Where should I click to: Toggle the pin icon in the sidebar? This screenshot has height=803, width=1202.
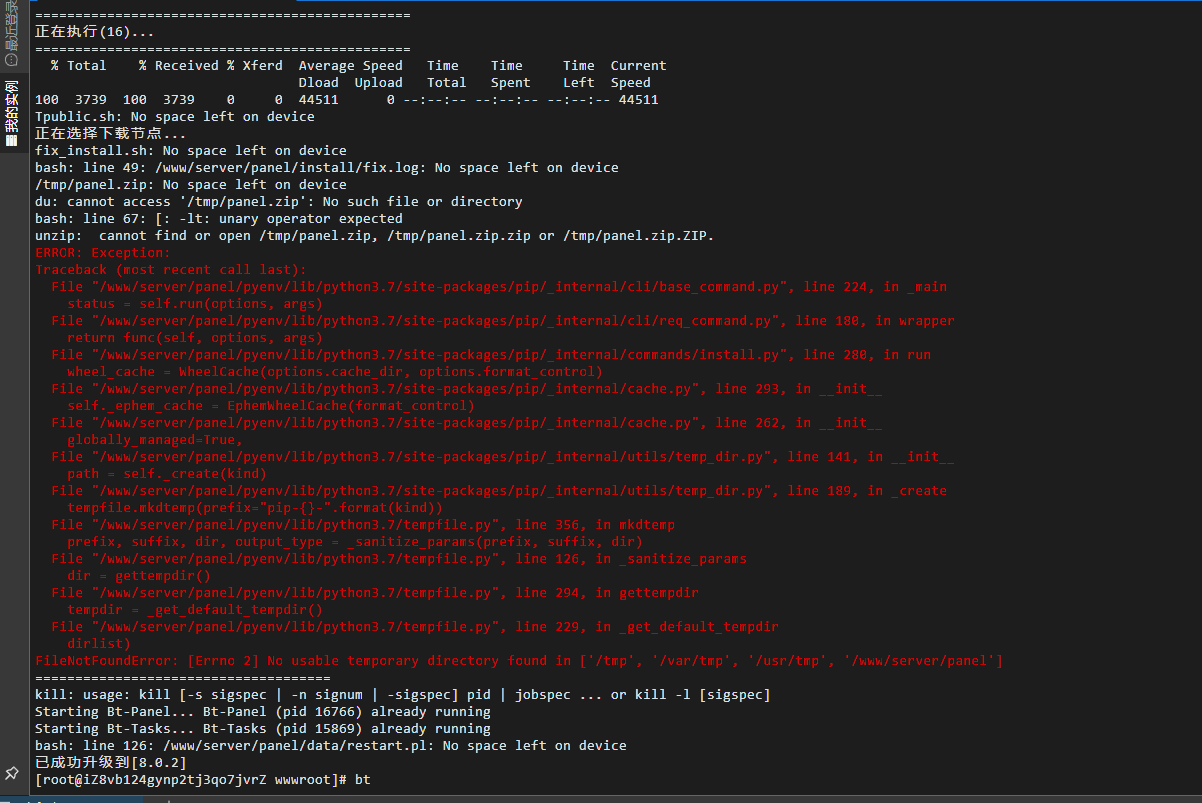pos(11,773)
